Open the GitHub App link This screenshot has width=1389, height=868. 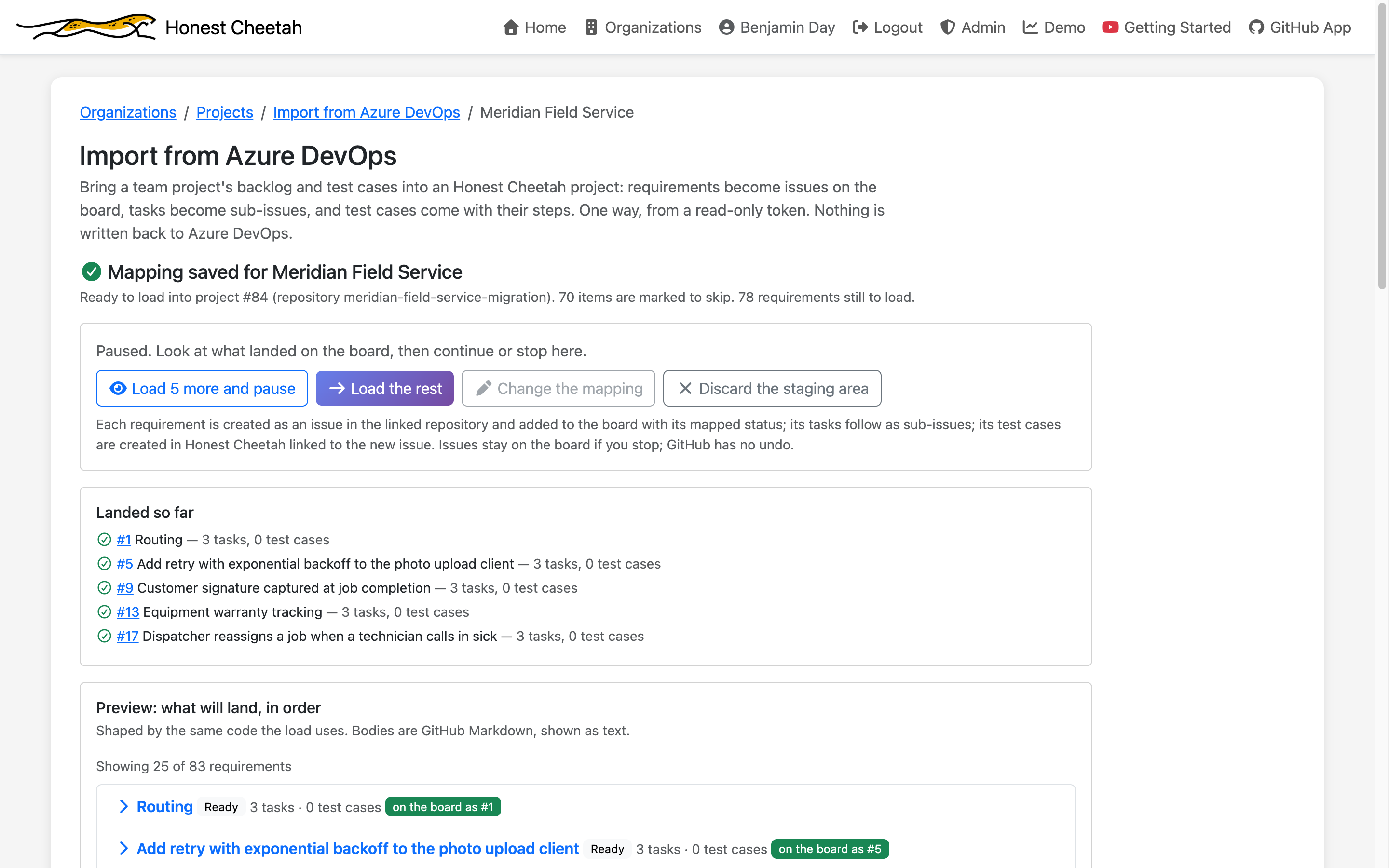coord(1299,27)
